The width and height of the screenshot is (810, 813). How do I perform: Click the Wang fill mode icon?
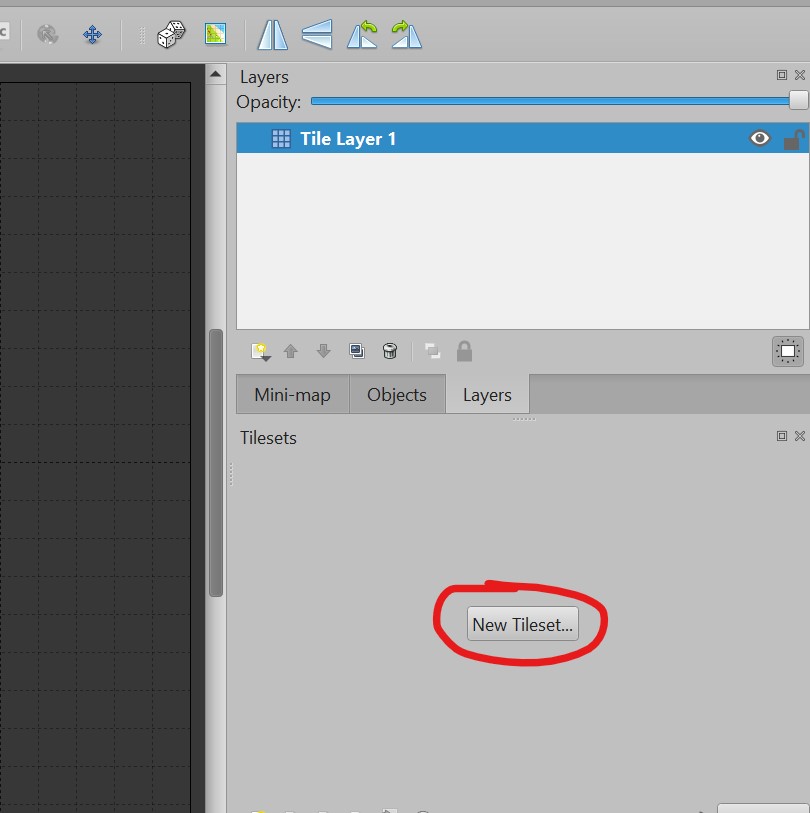(216, 35)
